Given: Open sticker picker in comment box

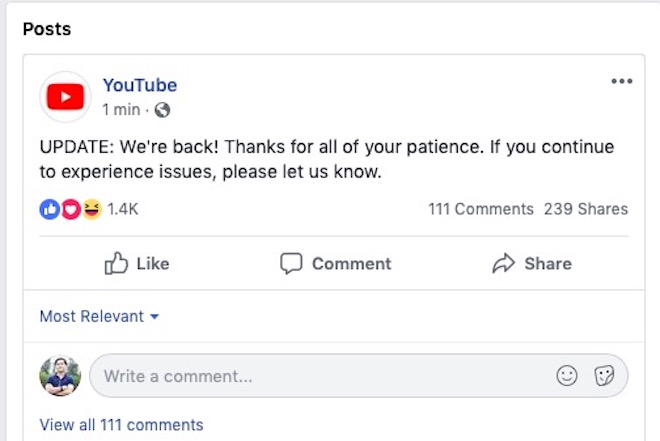Looking at the screenshot, I should pos(603,376).
